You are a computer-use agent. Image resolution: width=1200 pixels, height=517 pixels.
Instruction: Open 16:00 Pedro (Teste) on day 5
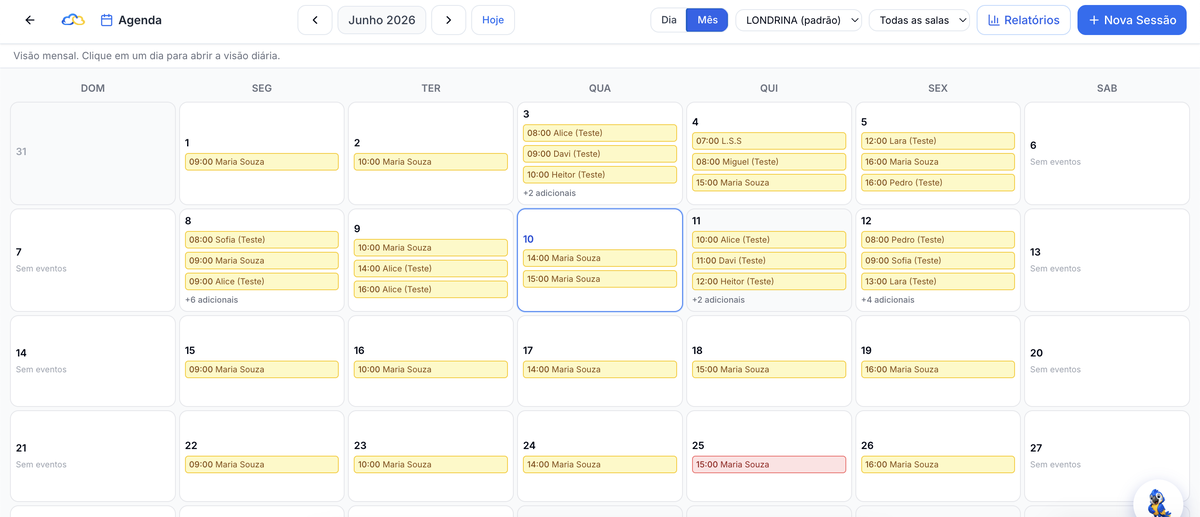(x=938, y=183)
